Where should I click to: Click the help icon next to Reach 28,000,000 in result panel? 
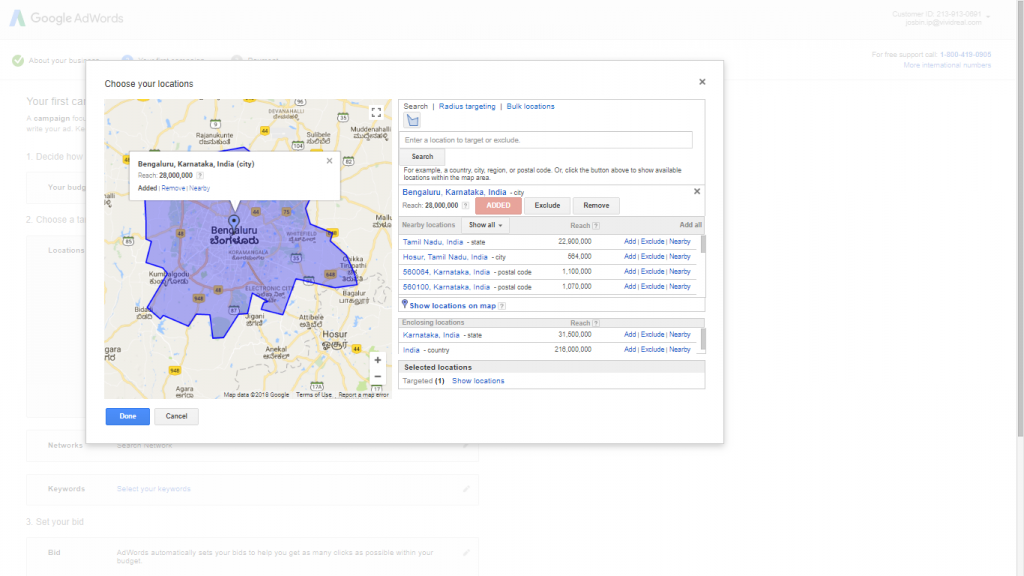pyautogui.click(x=466, y=205)
